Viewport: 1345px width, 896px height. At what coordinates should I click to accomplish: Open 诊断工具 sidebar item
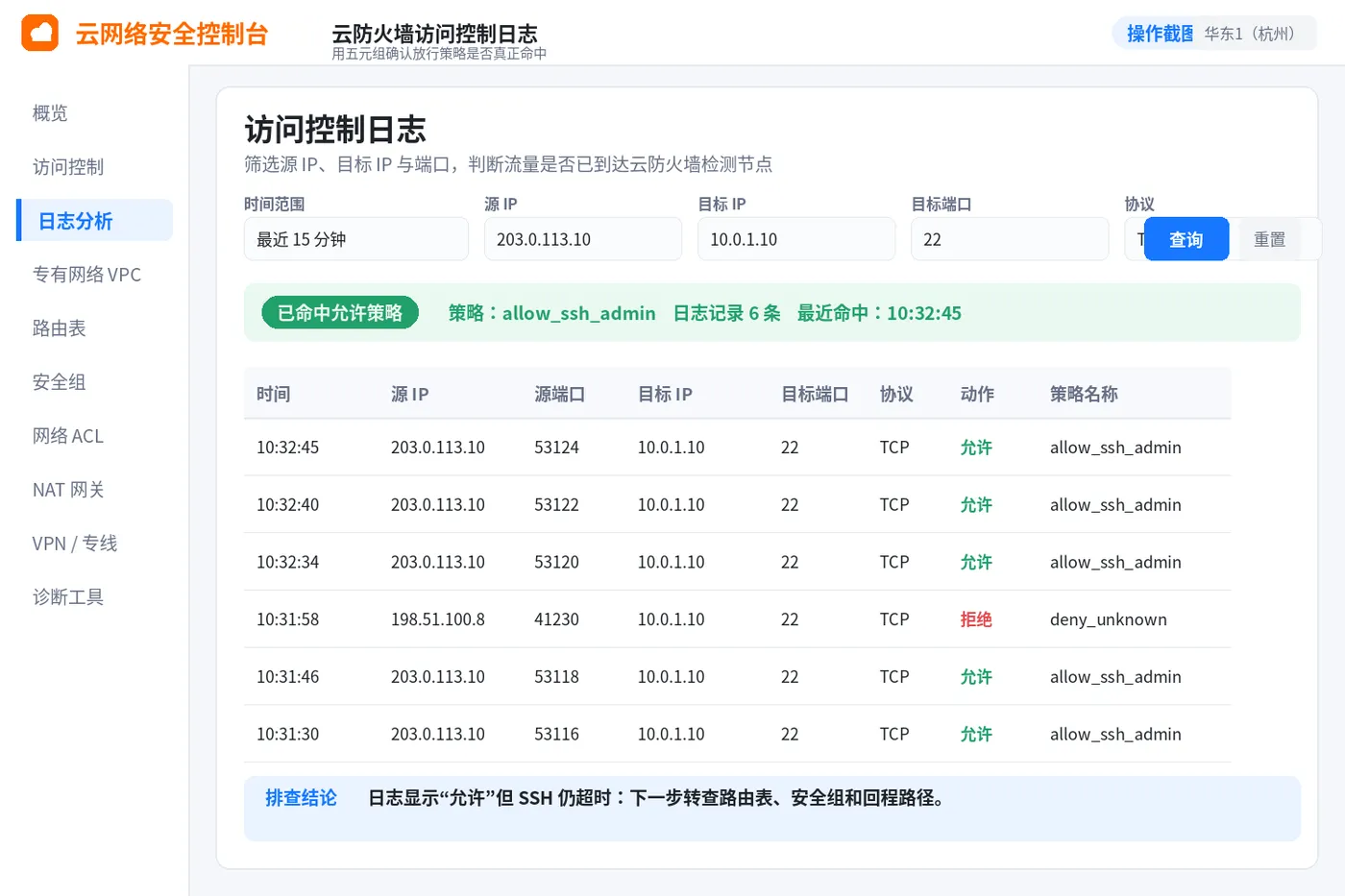pyautogui.click(x=68, y=597)
